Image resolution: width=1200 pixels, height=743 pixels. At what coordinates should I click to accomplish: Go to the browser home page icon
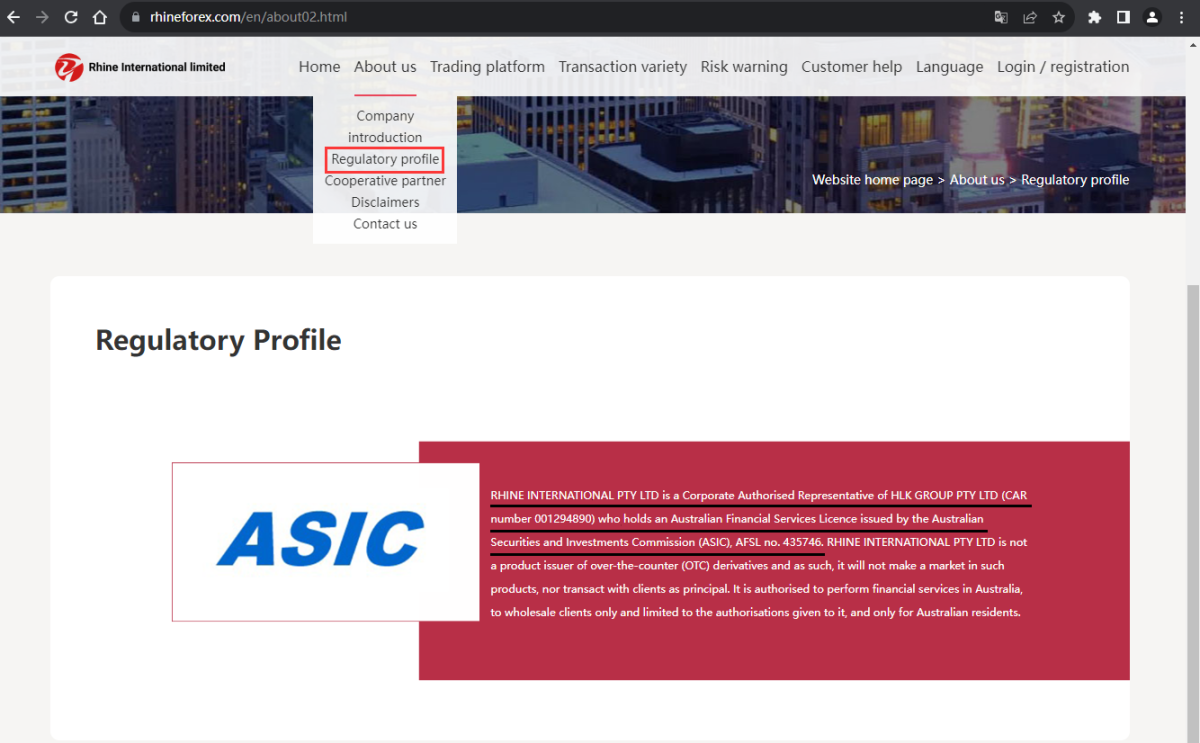(x=99, y=17)
